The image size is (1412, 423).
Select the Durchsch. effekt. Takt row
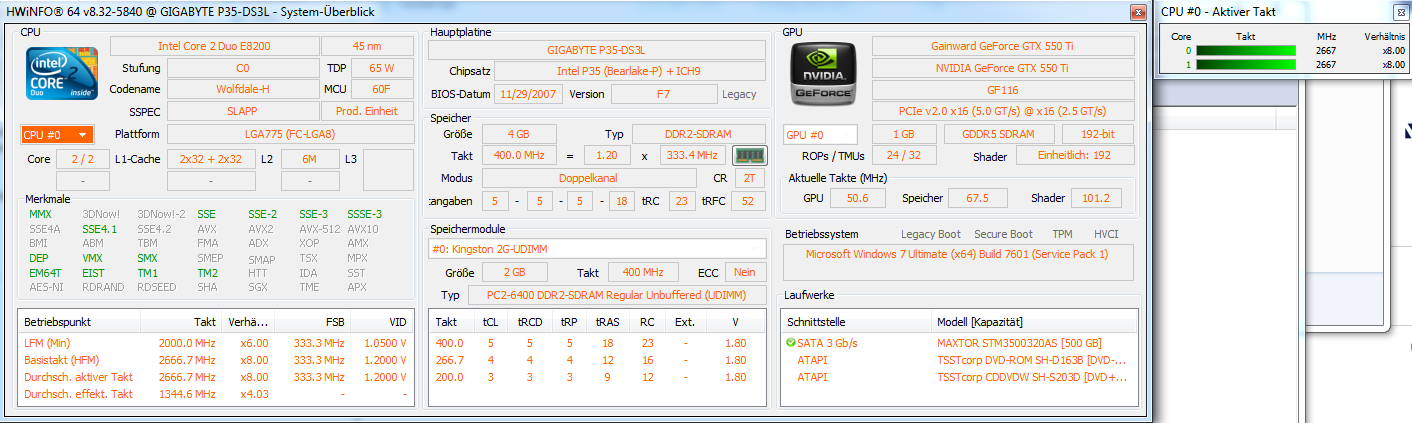point(216,394)
